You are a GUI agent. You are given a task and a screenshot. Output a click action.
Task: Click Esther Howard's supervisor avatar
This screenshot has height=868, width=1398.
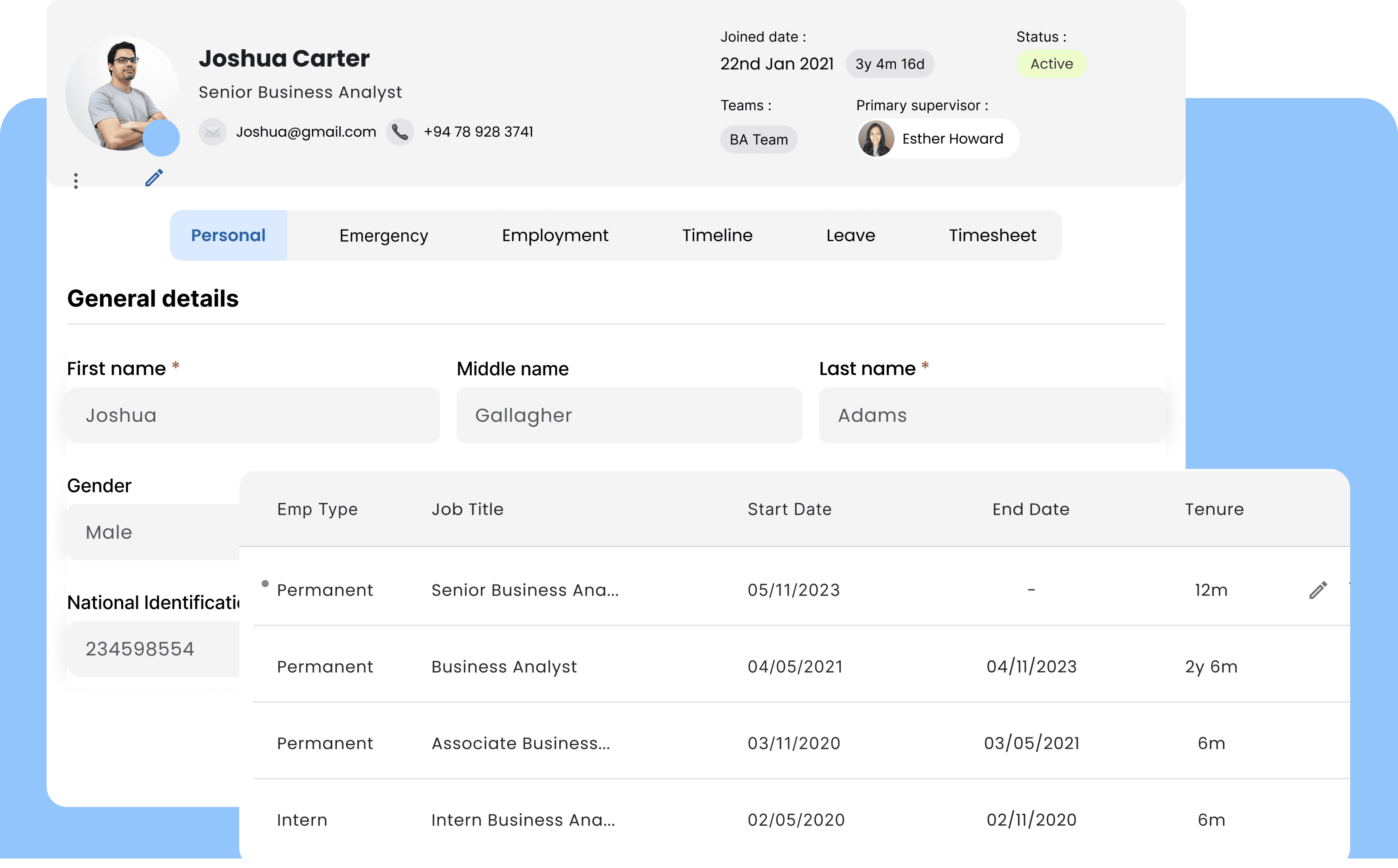coord(876,138)
